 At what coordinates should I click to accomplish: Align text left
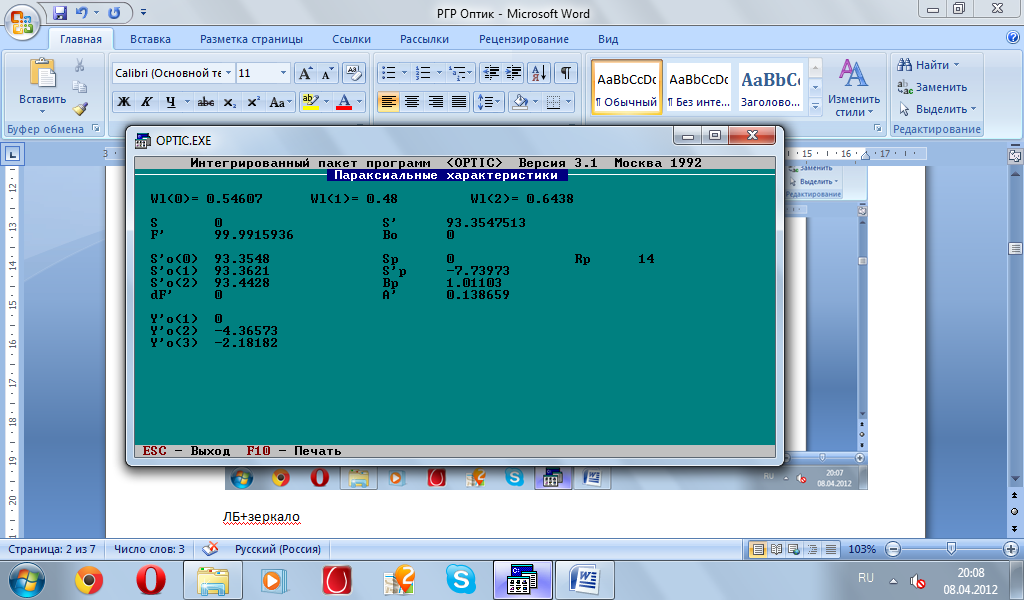[389, 102]
